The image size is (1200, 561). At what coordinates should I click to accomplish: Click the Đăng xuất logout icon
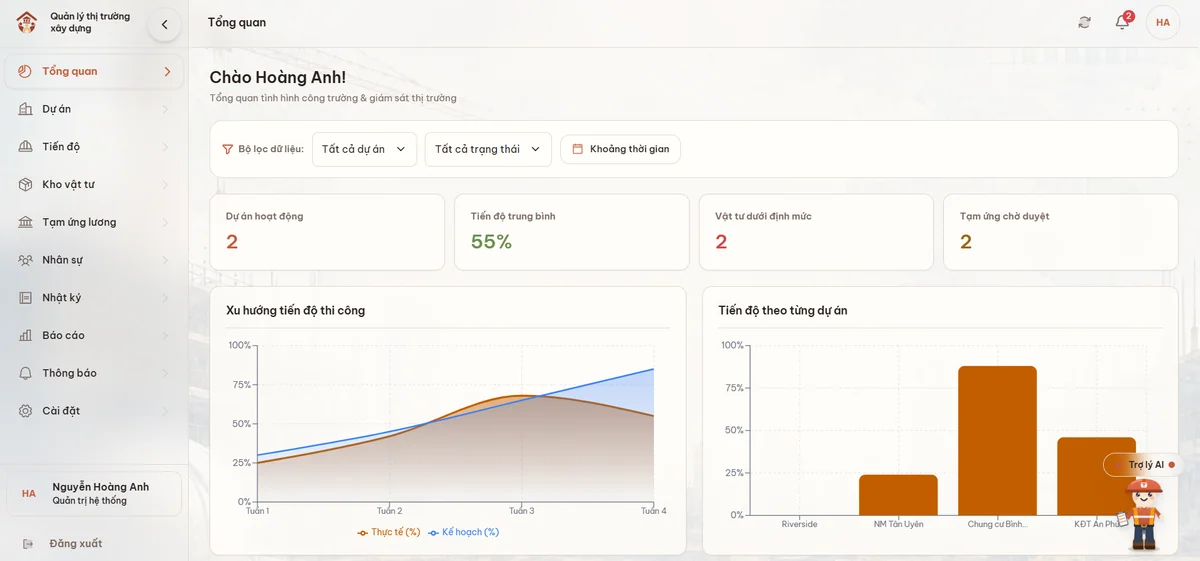(x=28, y=543)
